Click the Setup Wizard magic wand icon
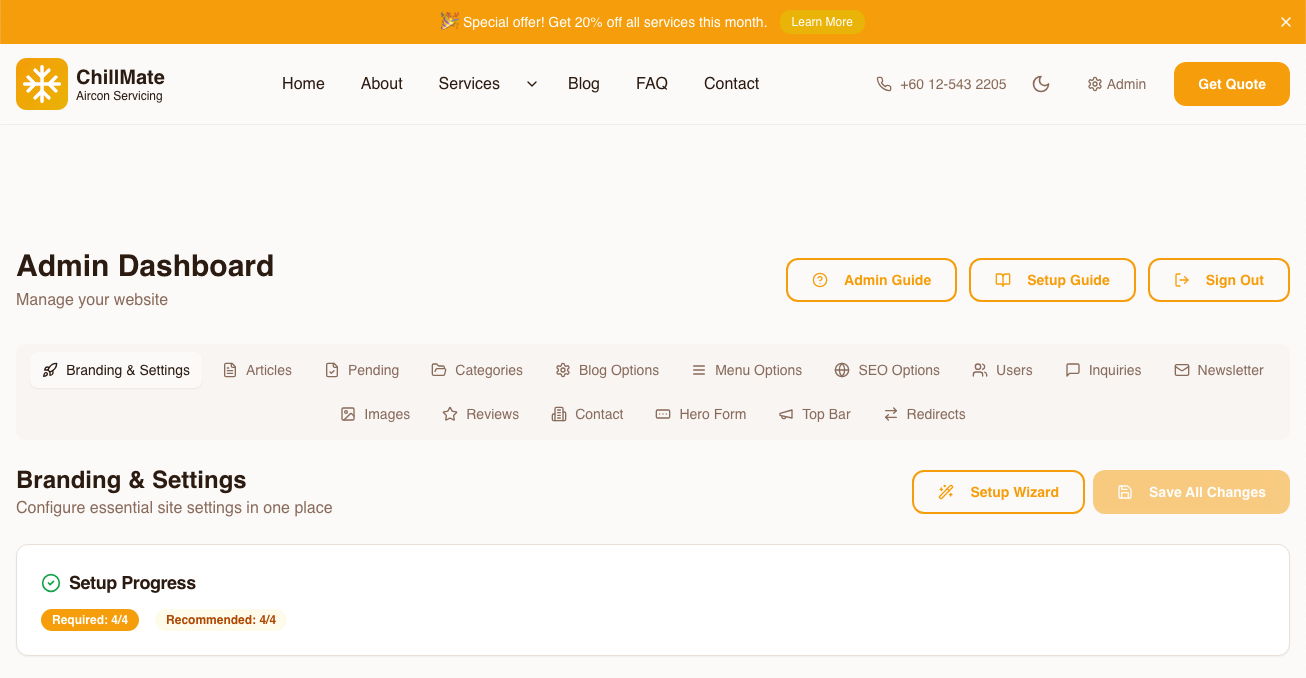 tap(946, 491)
